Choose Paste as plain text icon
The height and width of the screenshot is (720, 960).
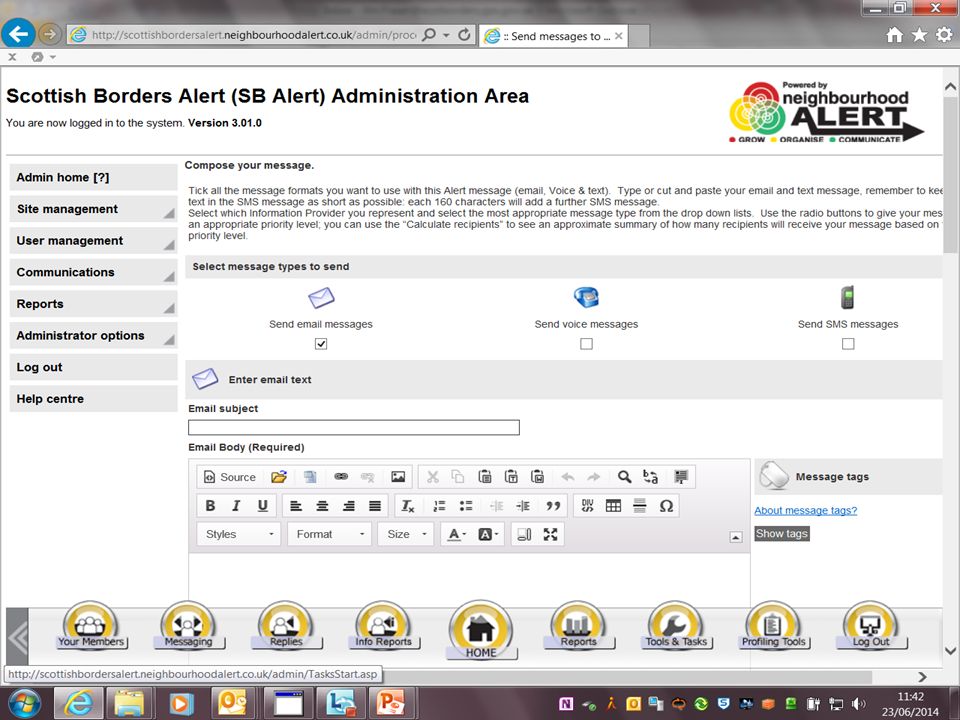pos(511,476)
